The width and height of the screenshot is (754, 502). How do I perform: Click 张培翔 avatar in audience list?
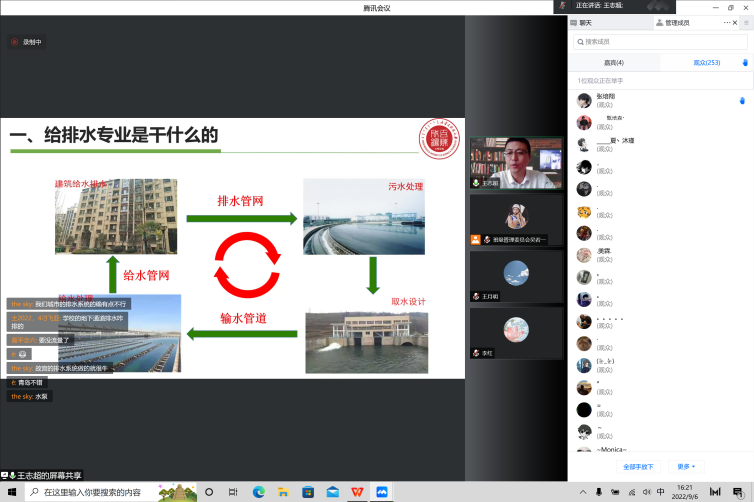[584, 100]
